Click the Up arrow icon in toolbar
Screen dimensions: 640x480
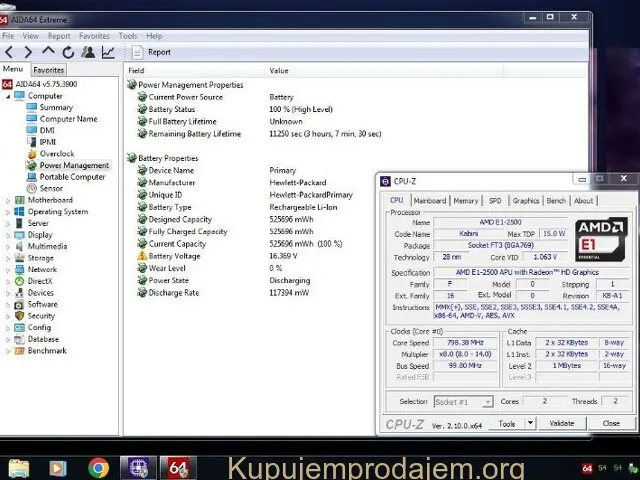(x=48, y=52)
